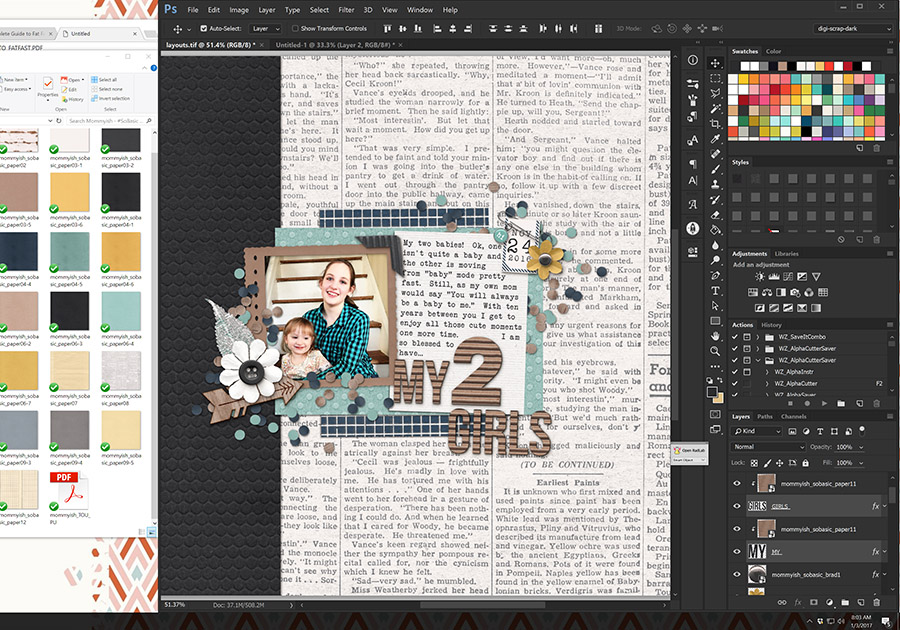Hide the mommyish_sobasic_brad1 layer
Image resolution: width=900 pixels, height=630 pixels.
pos(737,574)
